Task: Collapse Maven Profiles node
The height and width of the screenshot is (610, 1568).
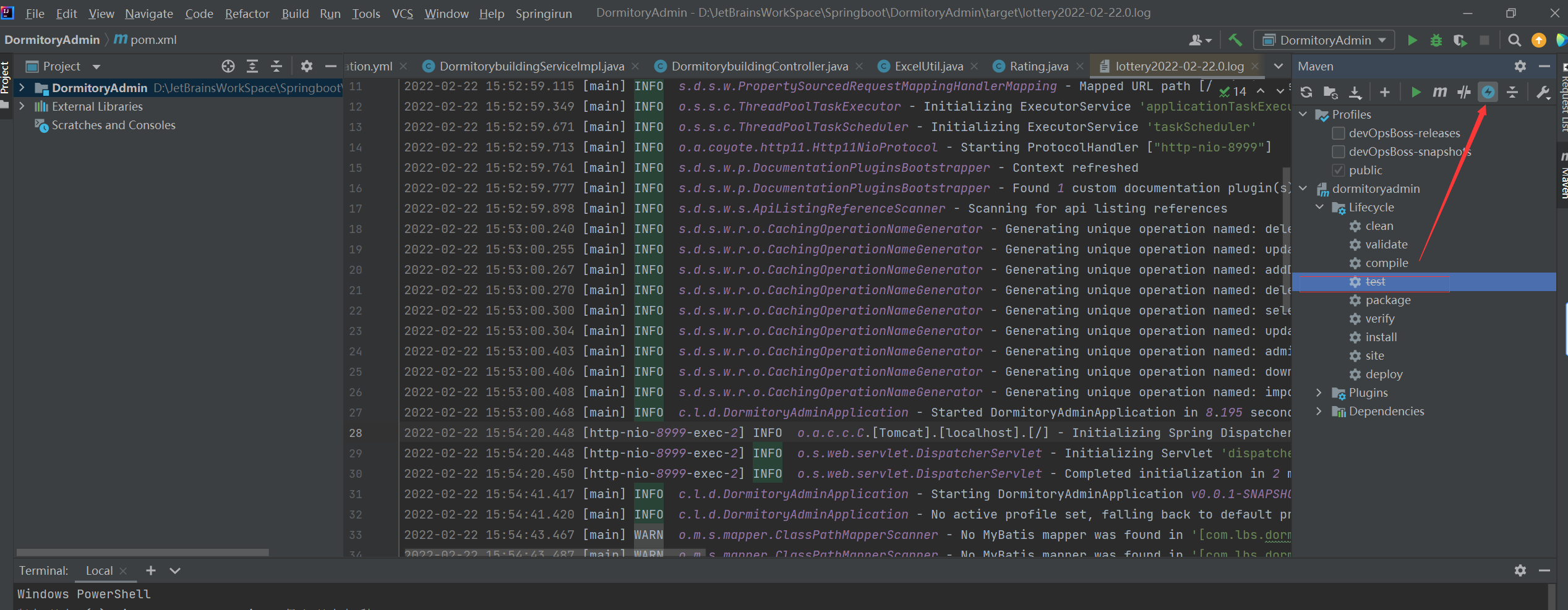Action: [x=1303, y=114]
